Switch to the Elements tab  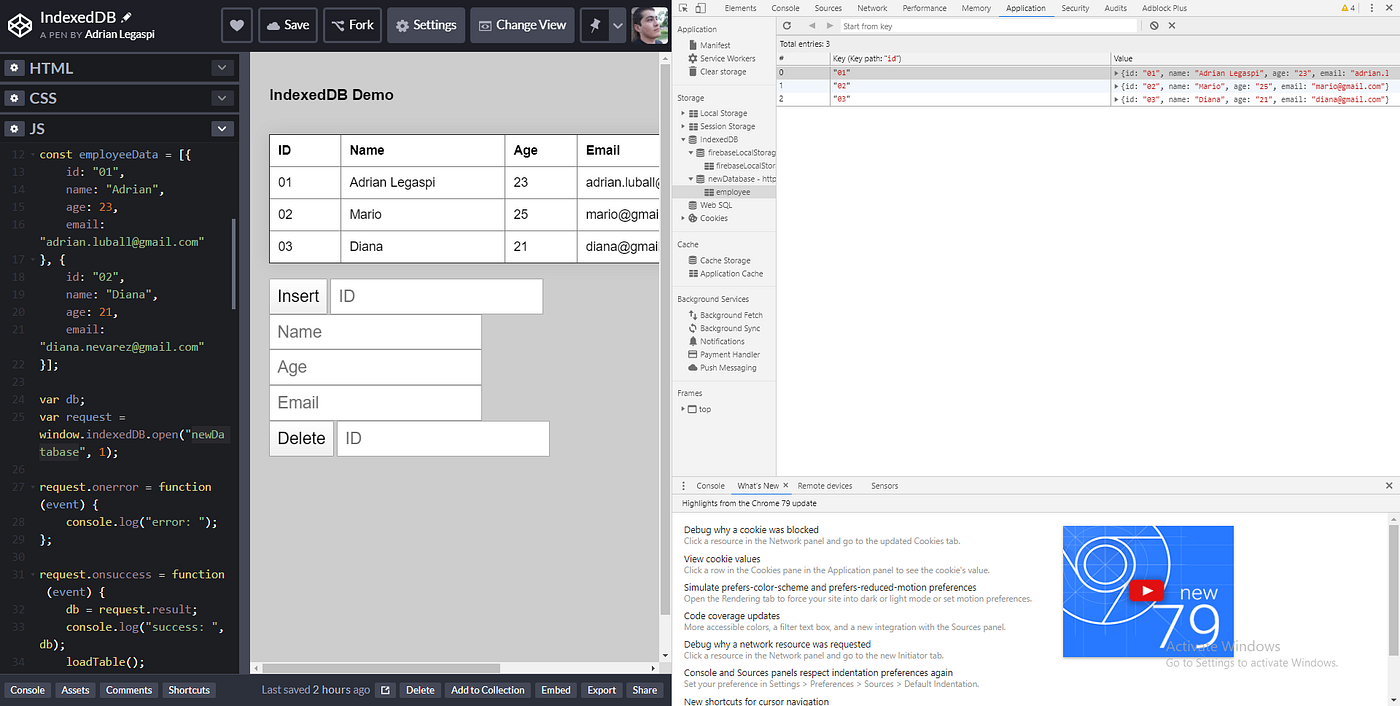click(x=740, y=8)
